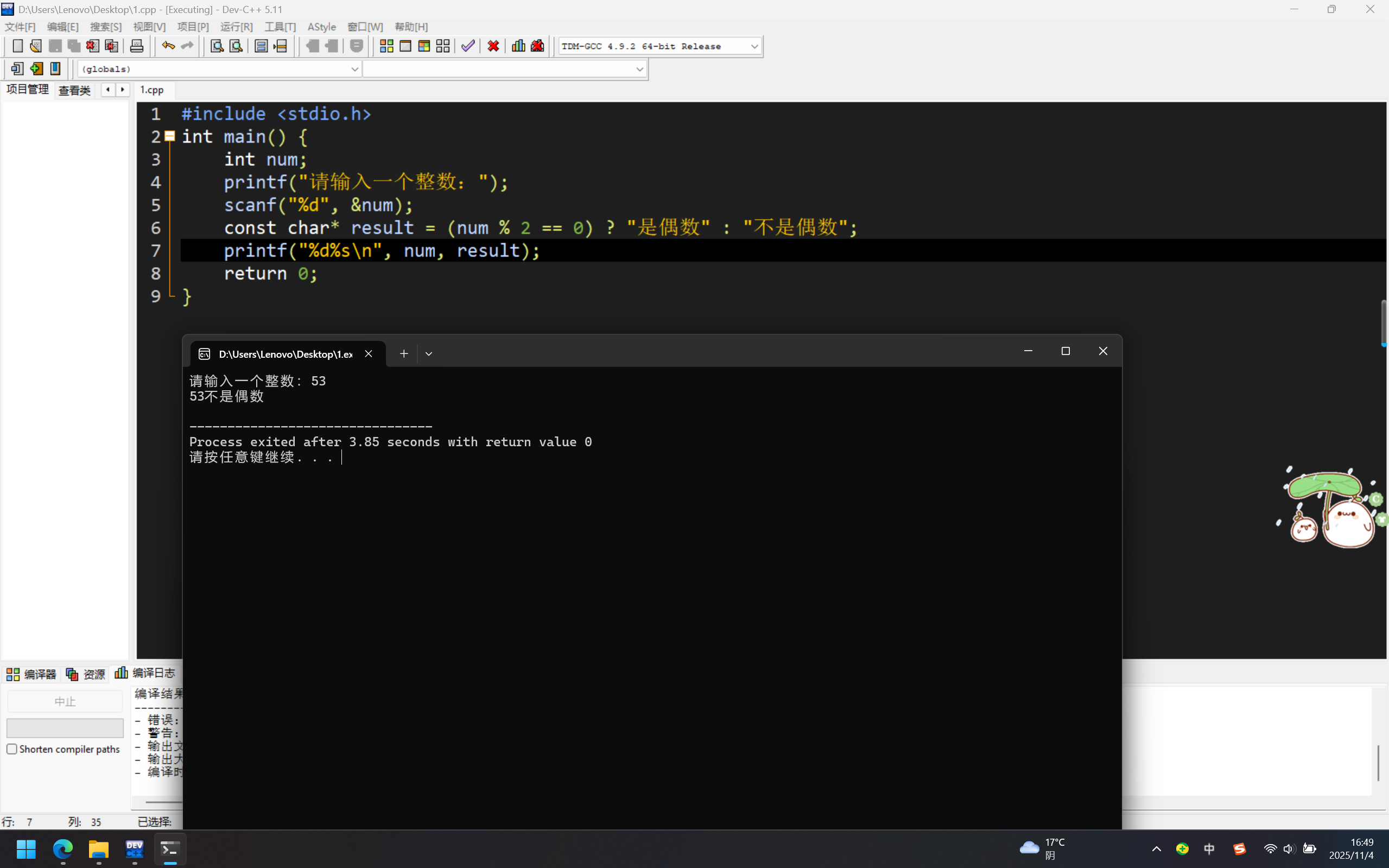This screenshot has width=1389, height=868.
Task: Click the Undo arrow icon
Action: pos(168,46)
